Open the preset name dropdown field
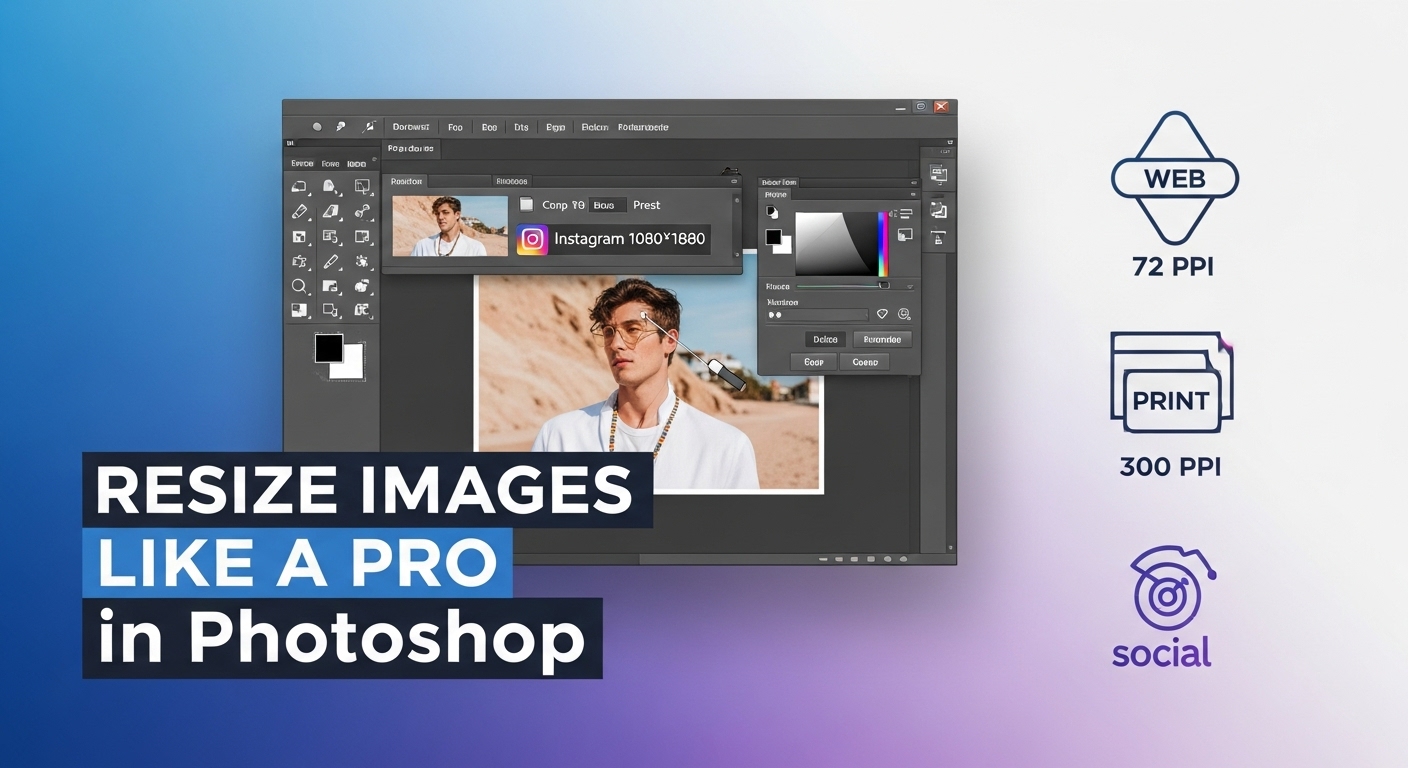The height and width of the screenshot is (768, 1408). [606, 204]
